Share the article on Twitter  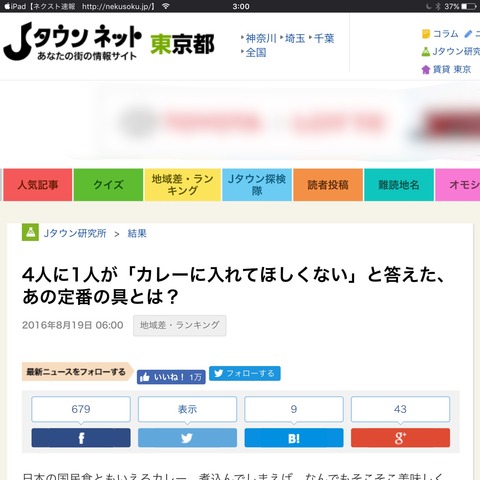[187, 438]
